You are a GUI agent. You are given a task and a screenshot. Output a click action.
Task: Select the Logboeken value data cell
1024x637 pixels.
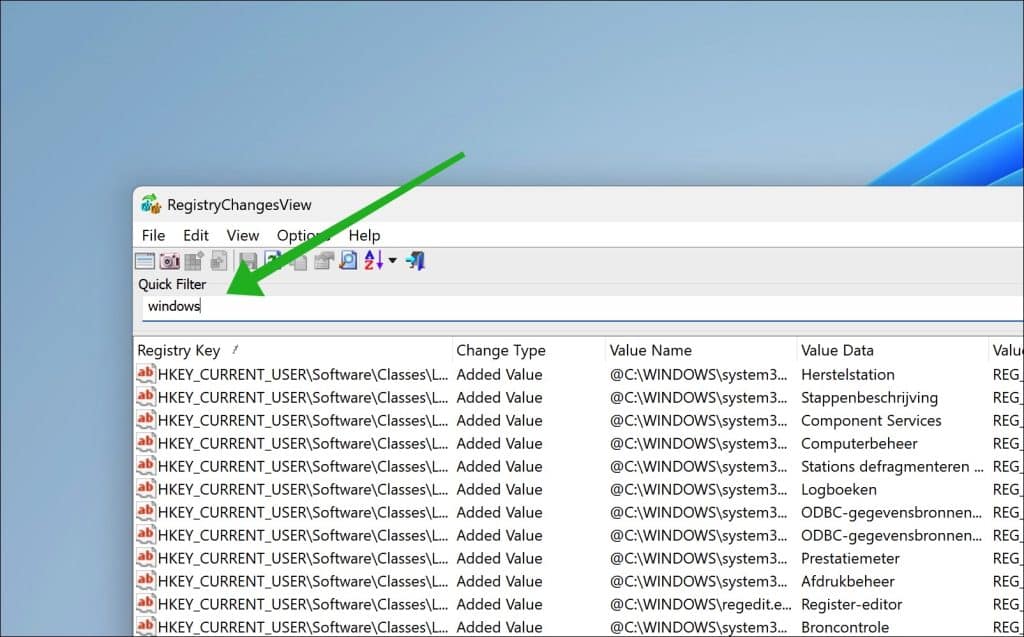(x=839, y=489)
